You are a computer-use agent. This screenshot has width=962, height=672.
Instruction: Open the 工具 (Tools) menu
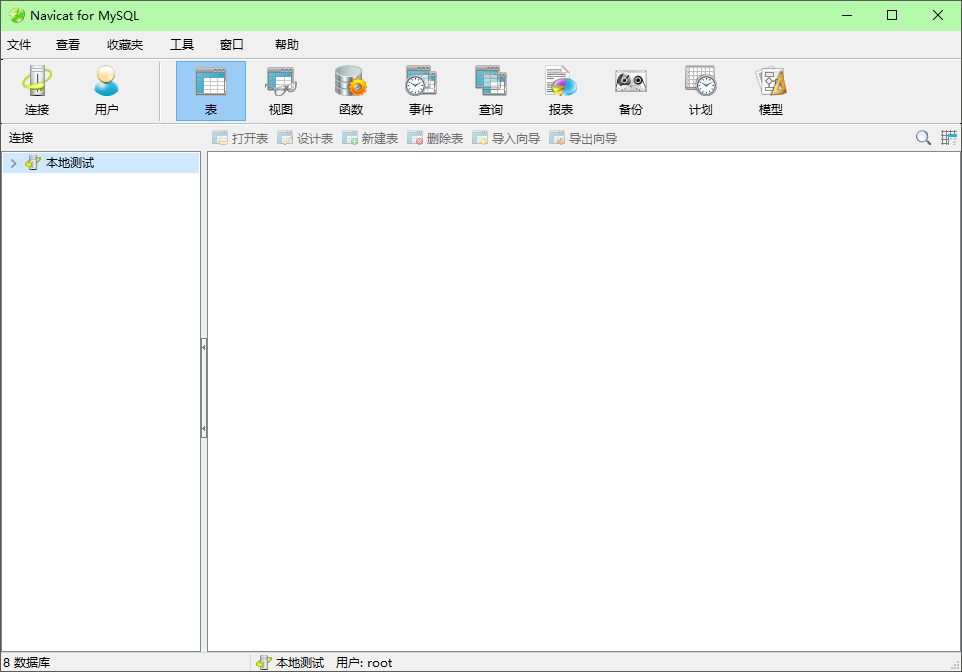tap(182, 45)
